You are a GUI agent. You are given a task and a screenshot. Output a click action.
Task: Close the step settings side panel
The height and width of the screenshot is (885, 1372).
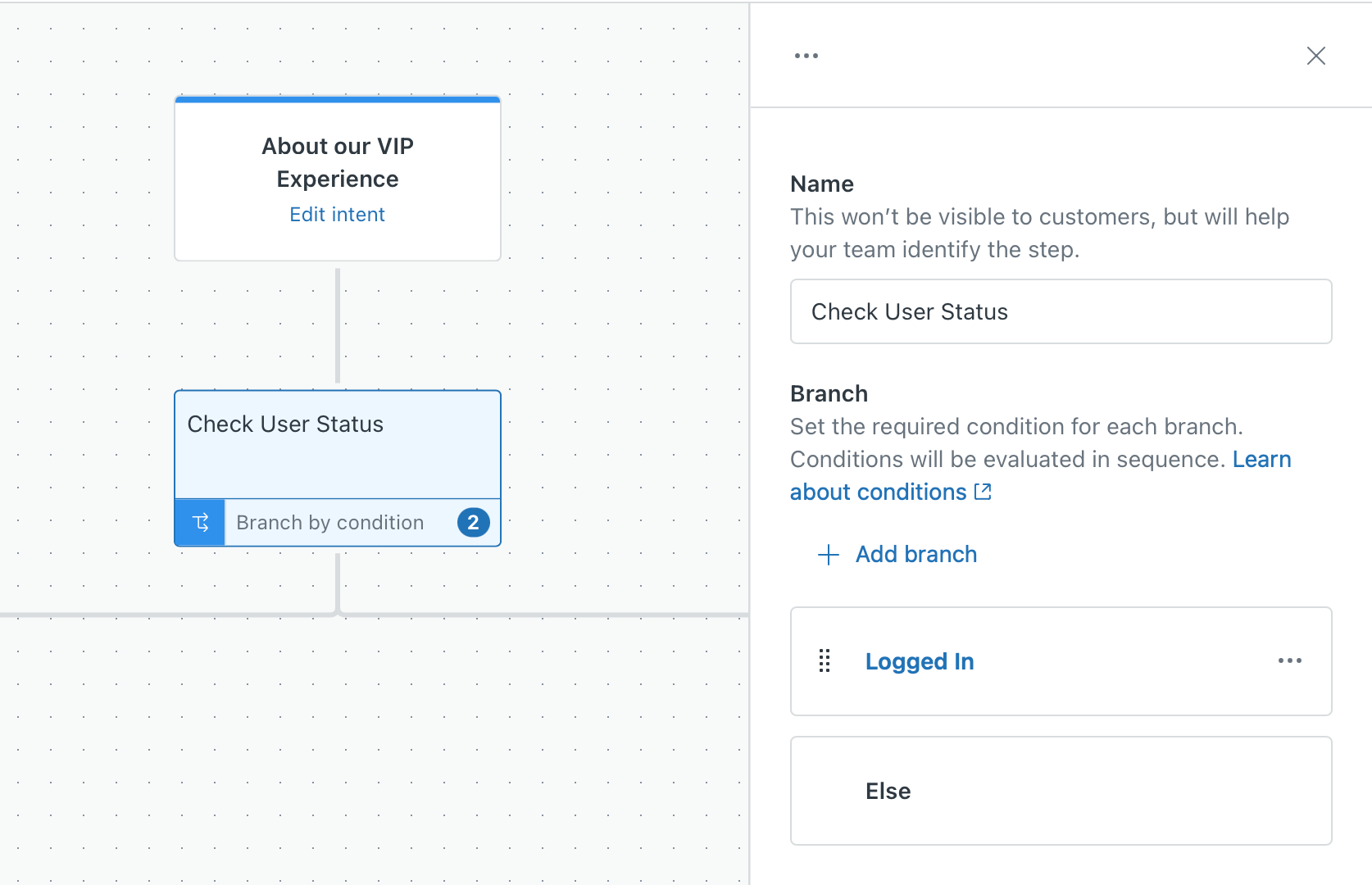[1315, 56]
